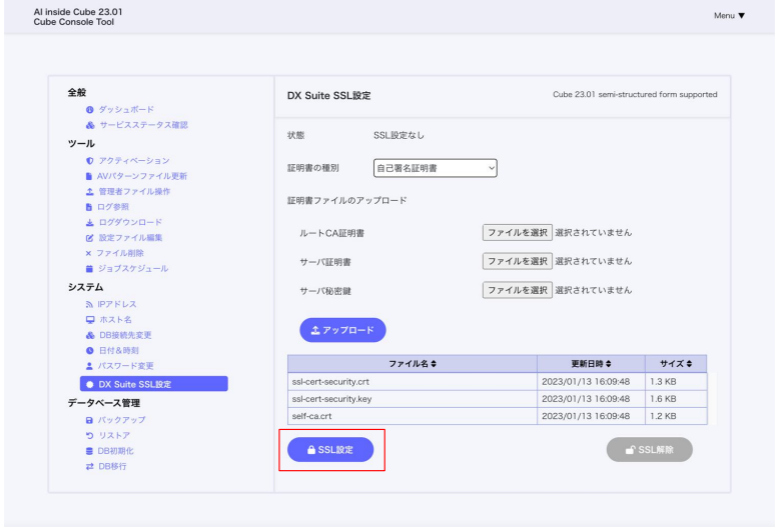
Task: Click the job schedule calendar icon
Action: (x=89, y=268)
